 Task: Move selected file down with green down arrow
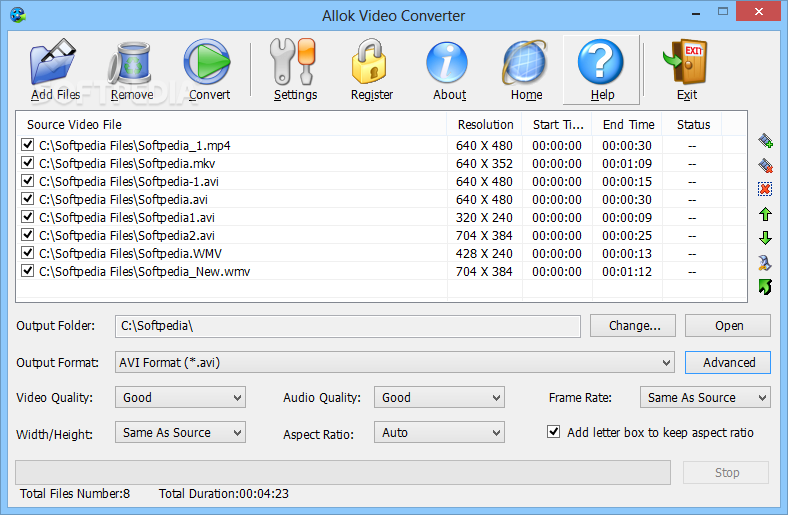click(x=765, y=238)
